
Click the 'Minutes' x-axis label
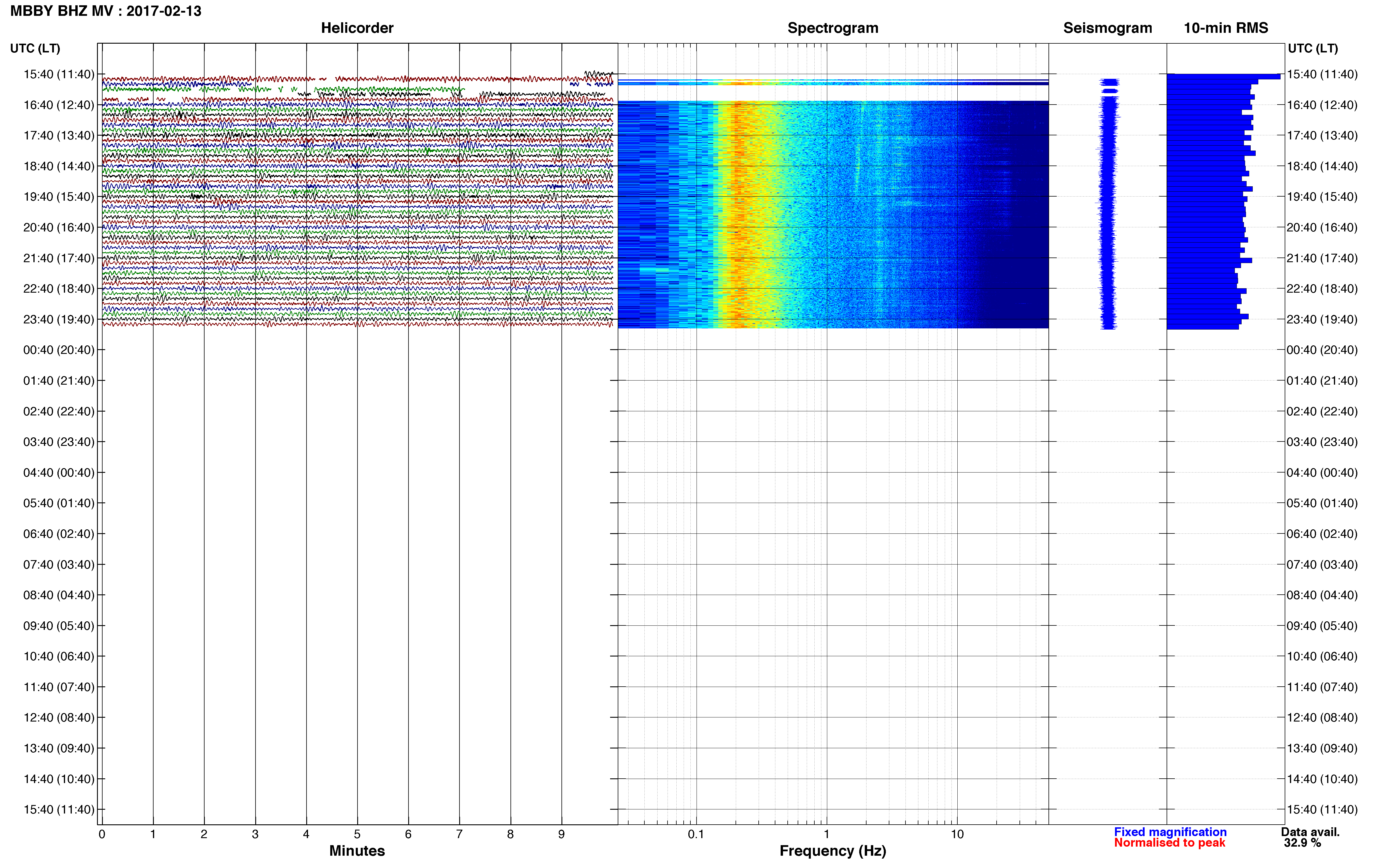coord(357,851)
